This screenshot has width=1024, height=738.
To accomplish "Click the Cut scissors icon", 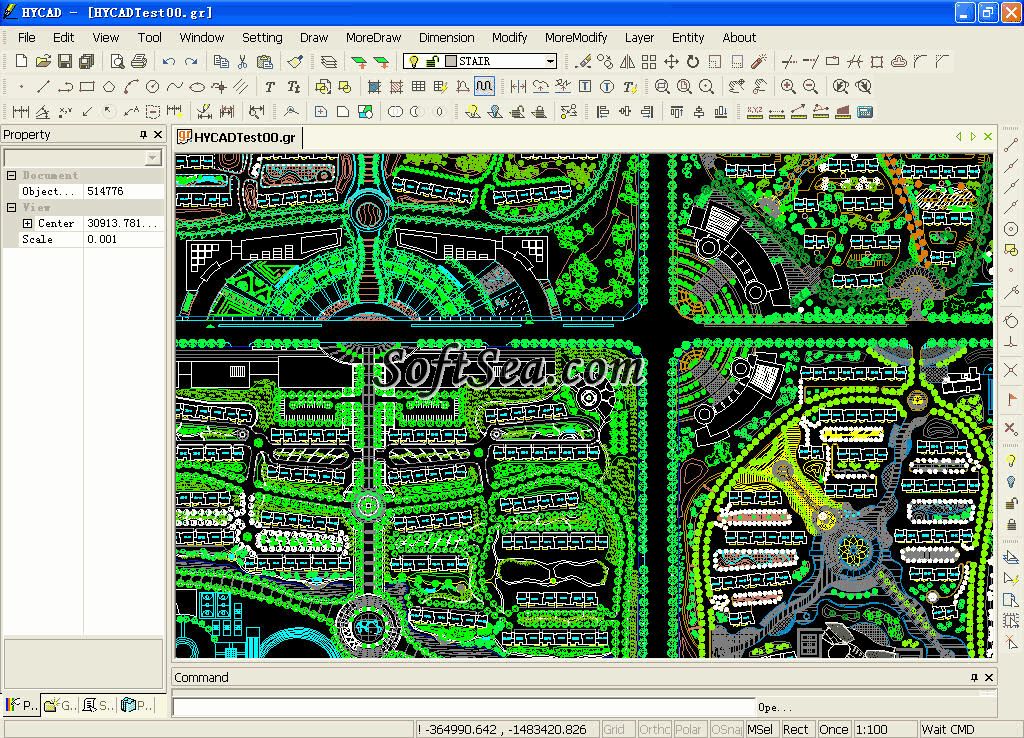I will pos(242,62).
